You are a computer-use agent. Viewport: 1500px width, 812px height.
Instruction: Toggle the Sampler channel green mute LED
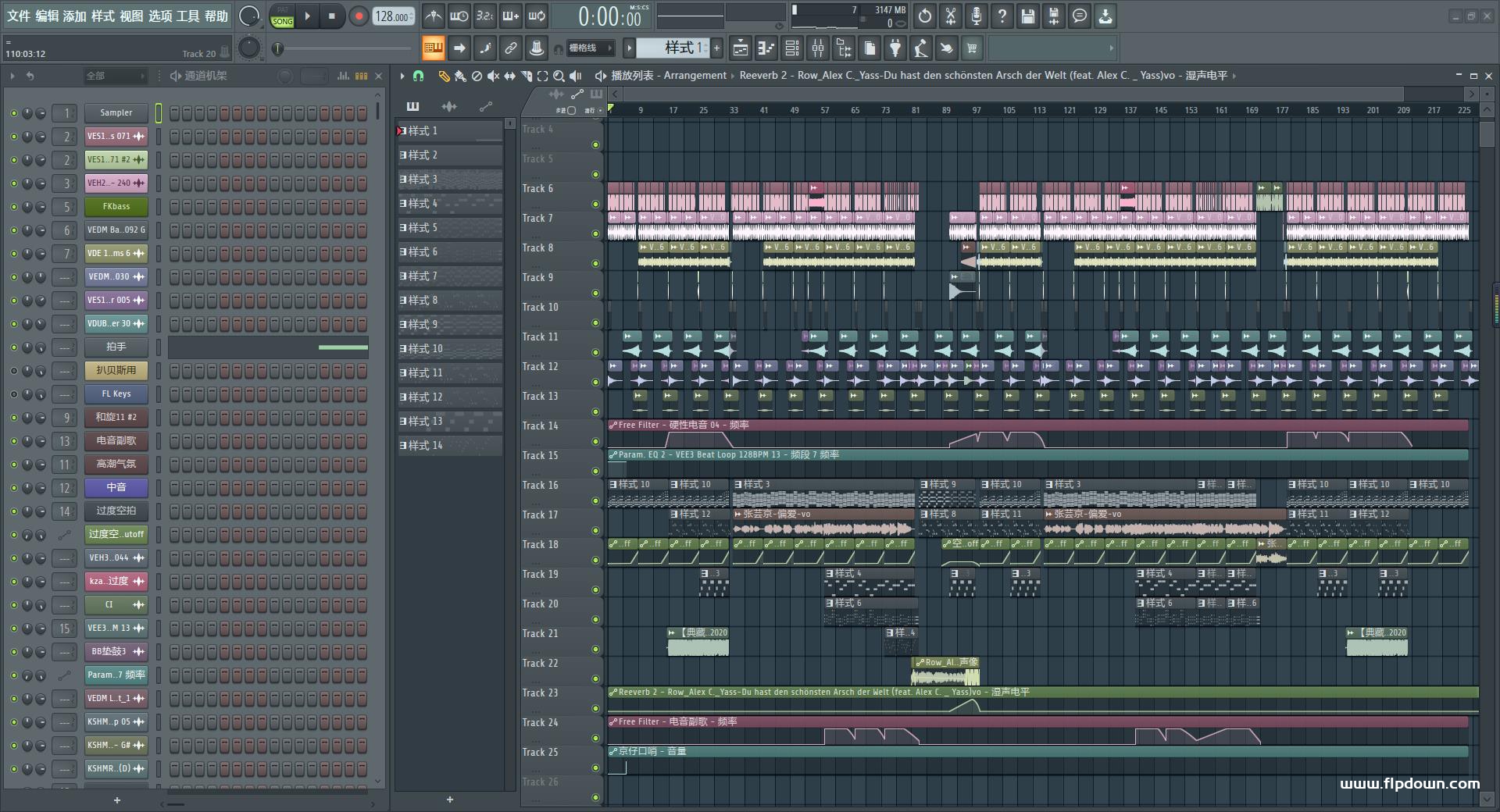click(x=13, y=113)
